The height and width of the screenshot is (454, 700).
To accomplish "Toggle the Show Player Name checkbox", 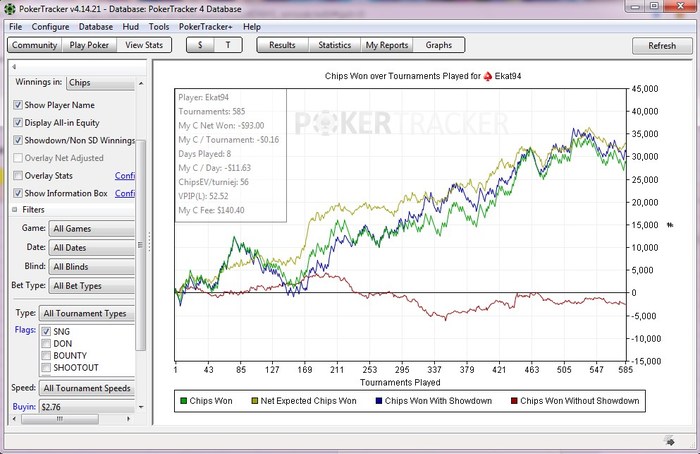I will (x=18, y=105).
